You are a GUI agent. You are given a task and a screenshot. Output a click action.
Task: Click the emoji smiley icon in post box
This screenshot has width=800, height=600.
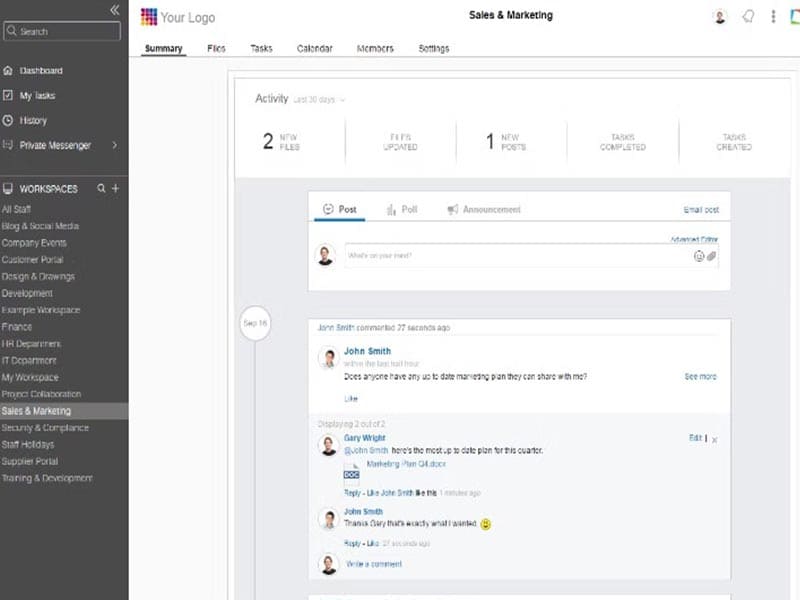tap(699, 256)
